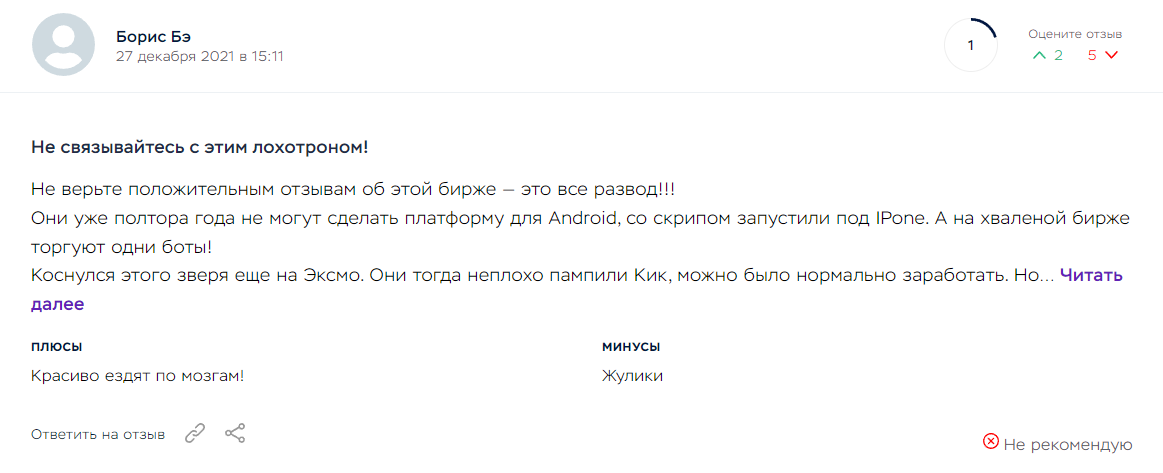This screenshot has height=473, width=1163.
Task: Click 'Ответить на отзыв' to reply
Action: click(x=98, y=434)
